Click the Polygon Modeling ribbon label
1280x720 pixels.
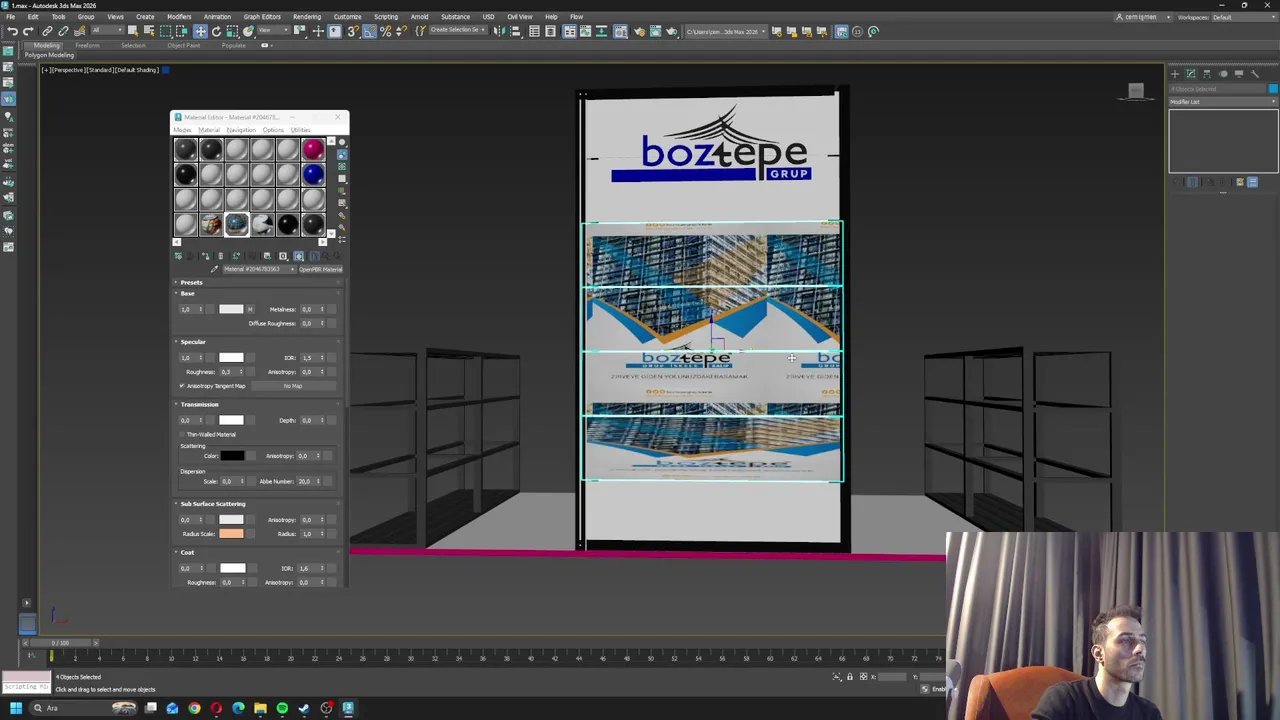coord(49,55)
